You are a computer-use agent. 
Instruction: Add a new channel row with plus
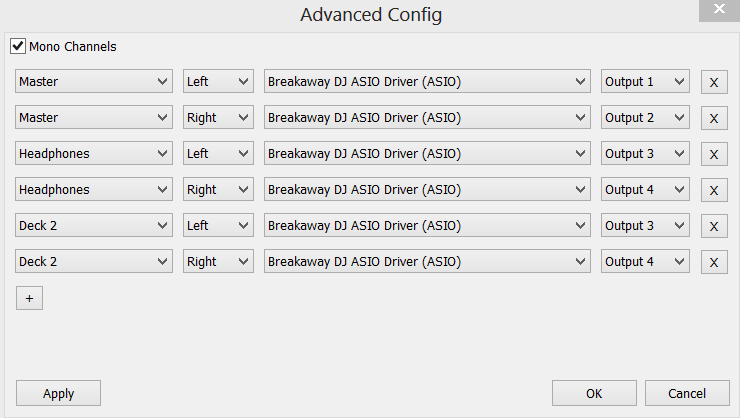pyautogui.click(x=29, y=298)
